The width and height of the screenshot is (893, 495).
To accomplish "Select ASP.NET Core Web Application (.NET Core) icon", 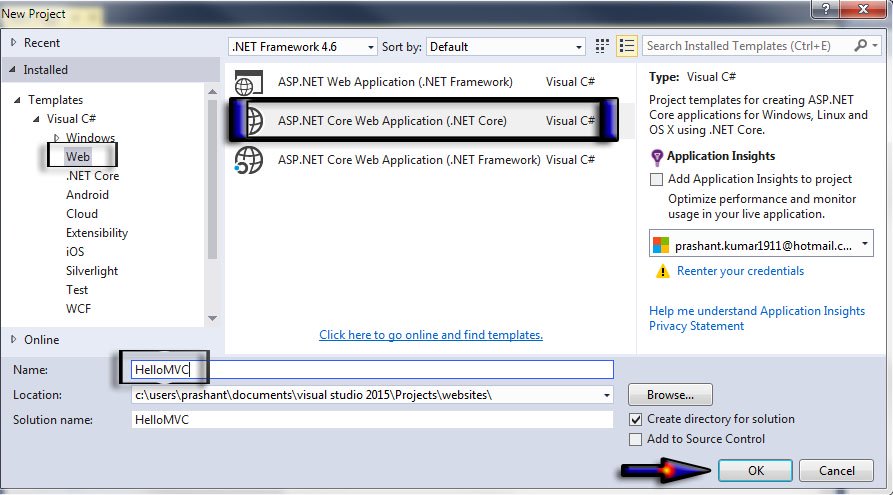I will pos(254,121).
